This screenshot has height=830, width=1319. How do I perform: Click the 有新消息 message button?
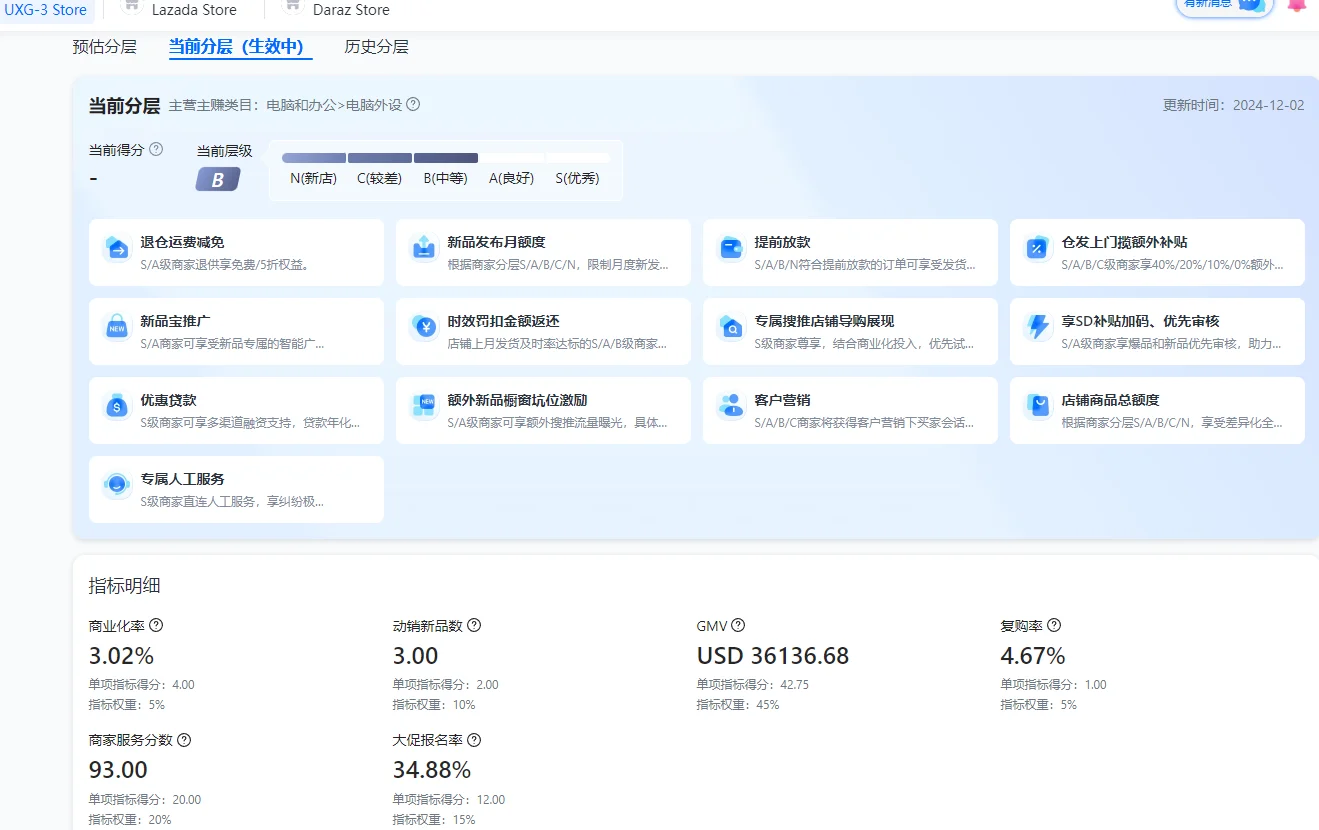1225,6
